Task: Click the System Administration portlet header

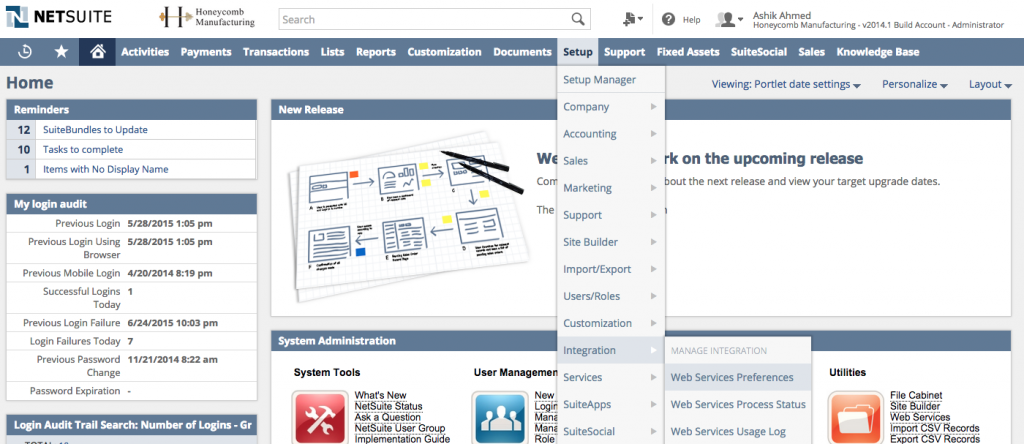Action: [x=642, y=341]
